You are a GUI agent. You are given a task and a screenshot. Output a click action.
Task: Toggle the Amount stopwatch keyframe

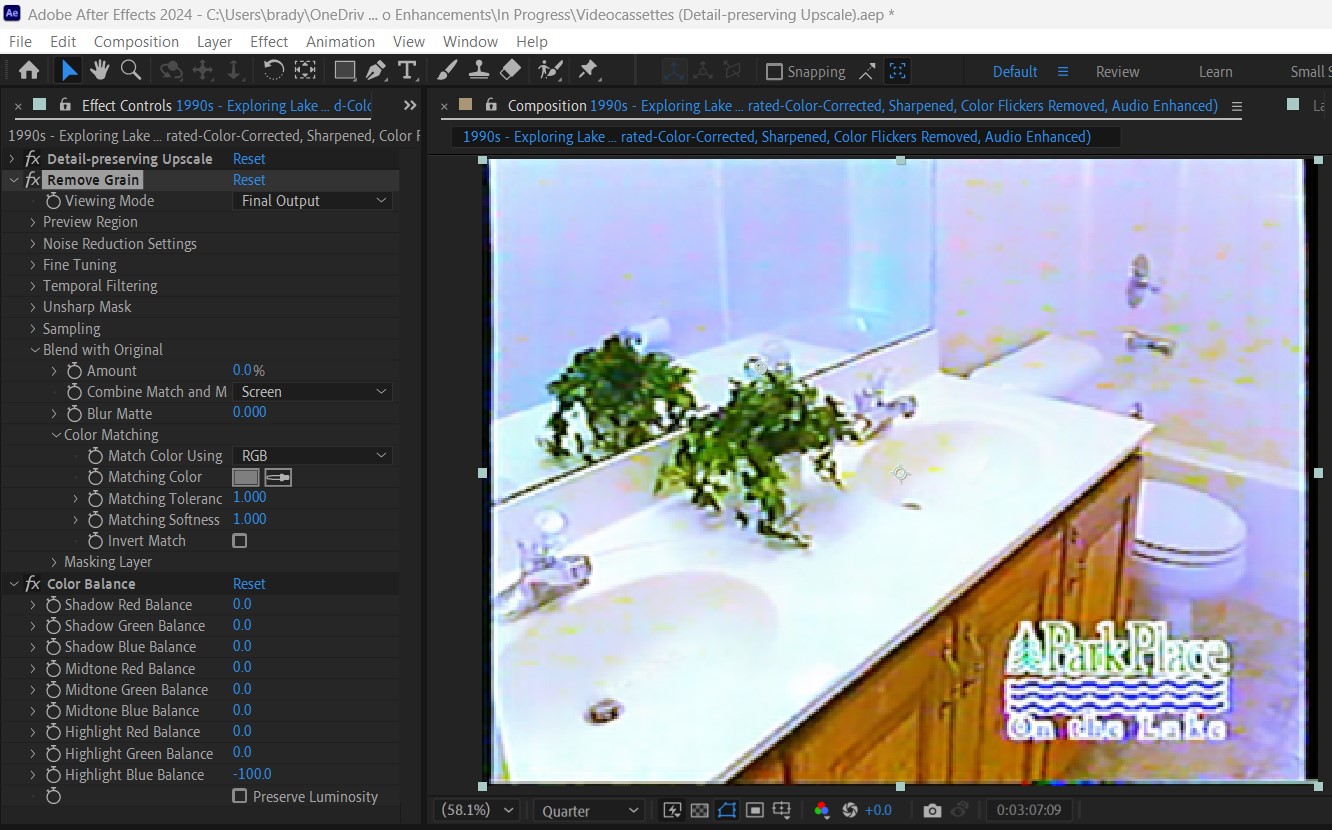coord(74,371)
